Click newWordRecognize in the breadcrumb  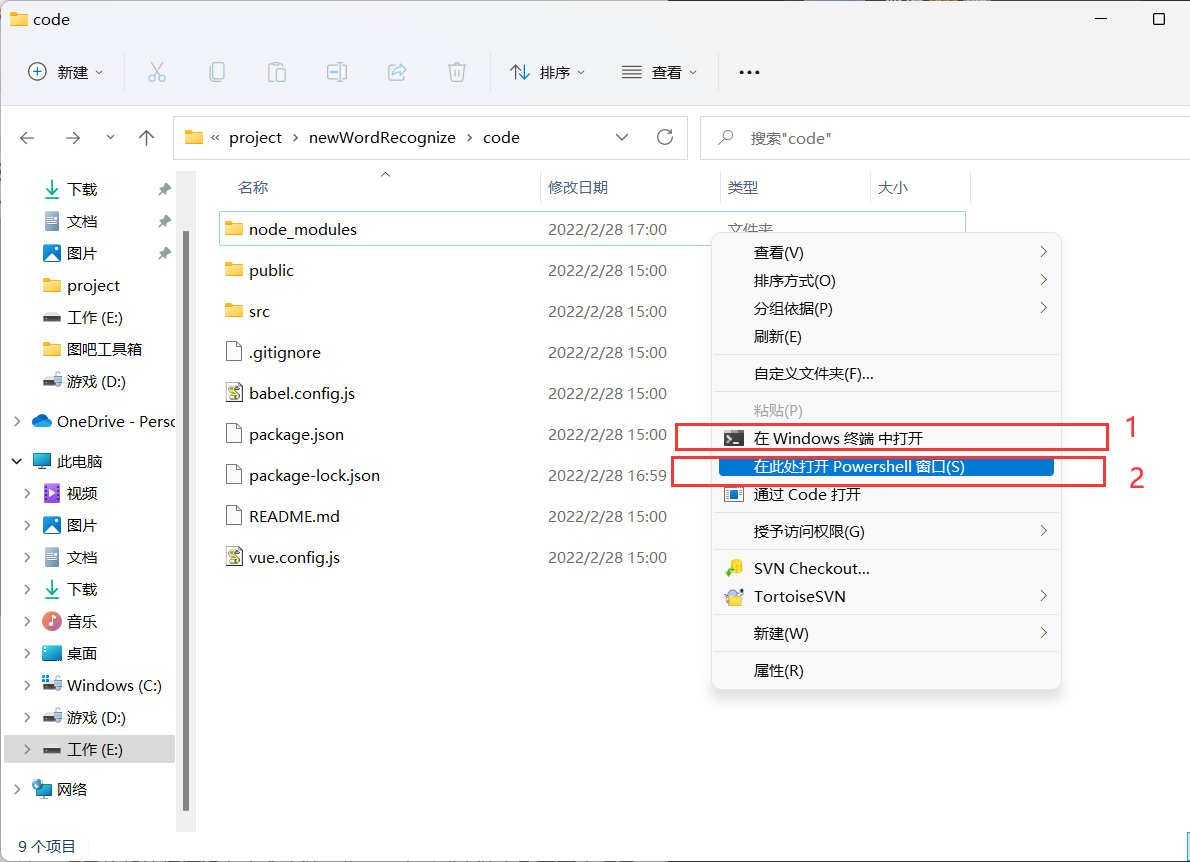382,137
